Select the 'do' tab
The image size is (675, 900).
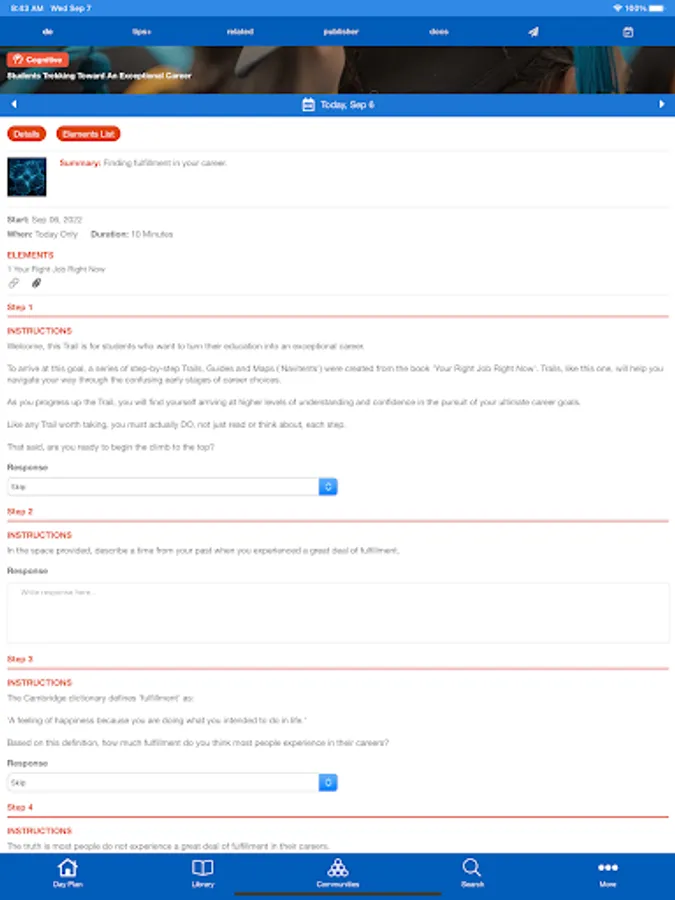(x=48, y=32)
